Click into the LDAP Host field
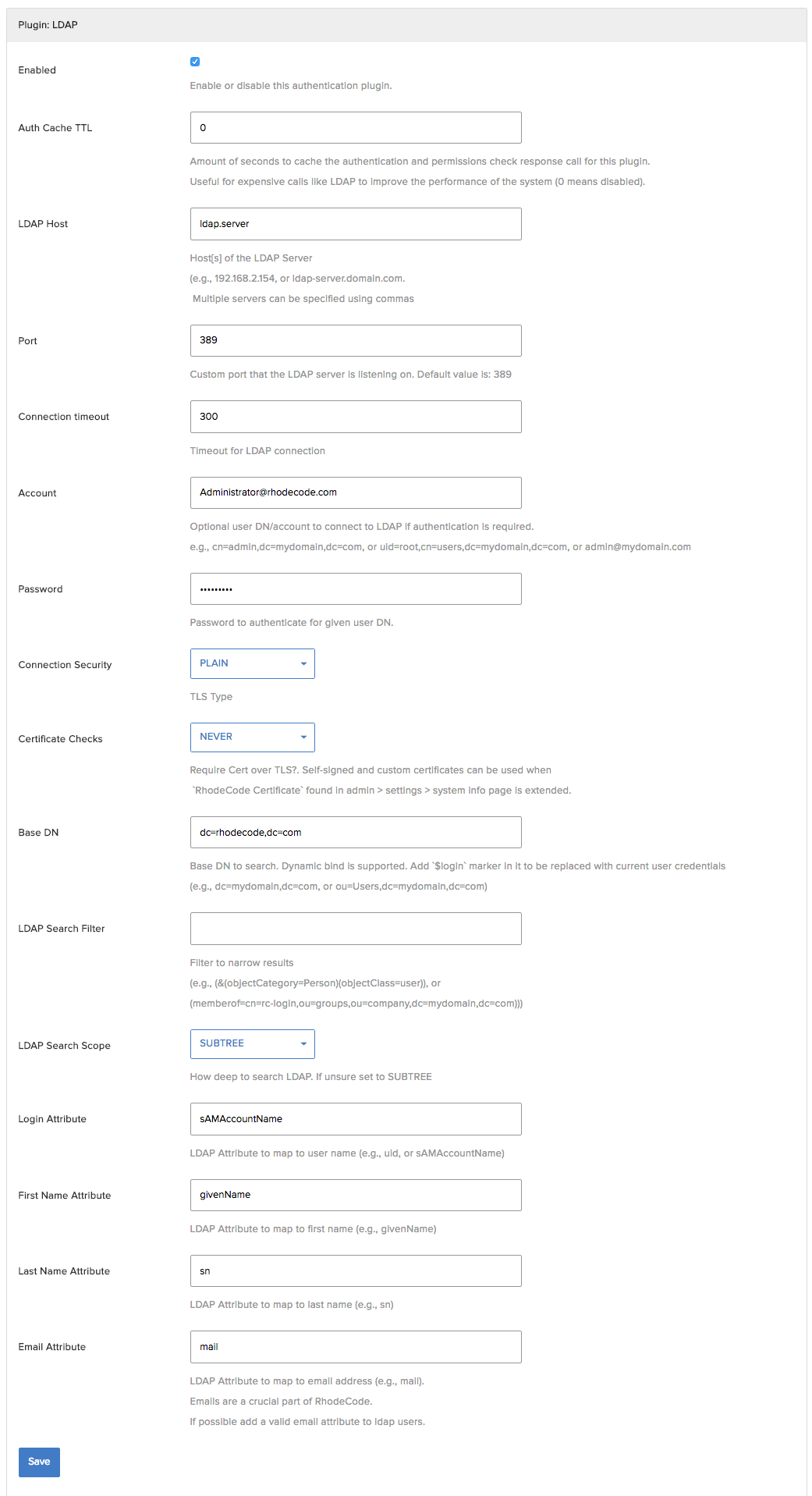Viewport: 812px width, 1496px height. click(356, 224)
